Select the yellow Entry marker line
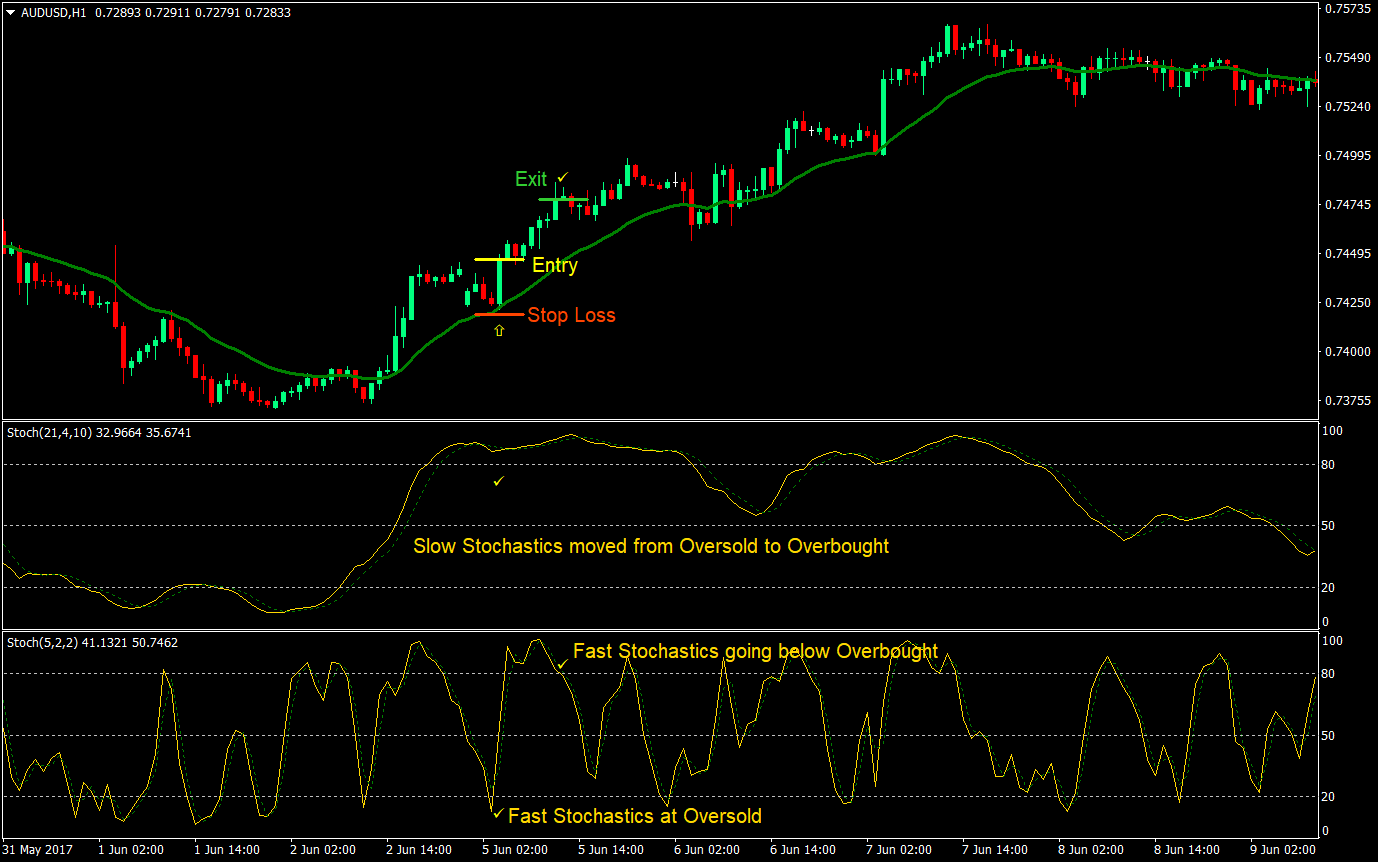The image size is (1378, 862). [x=497, y=257]
